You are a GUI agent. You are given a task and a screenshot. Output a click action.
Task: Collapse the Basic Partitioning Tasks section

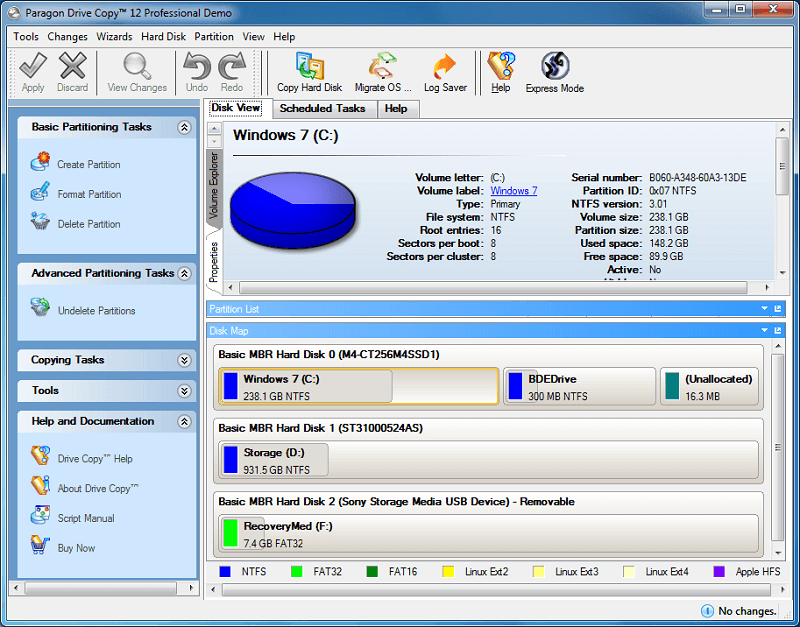tap(184, 128)
